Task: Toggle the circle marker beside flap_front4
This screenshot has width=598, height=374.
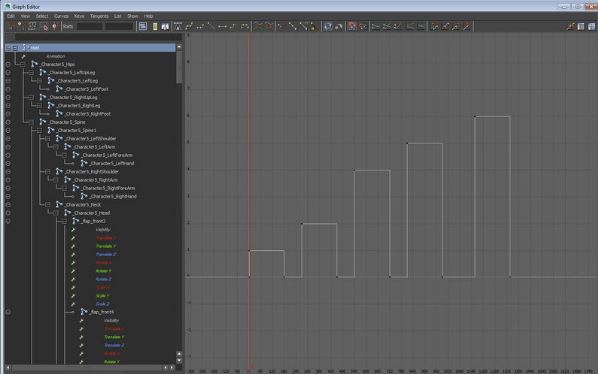Action: (x=8, y=312)
